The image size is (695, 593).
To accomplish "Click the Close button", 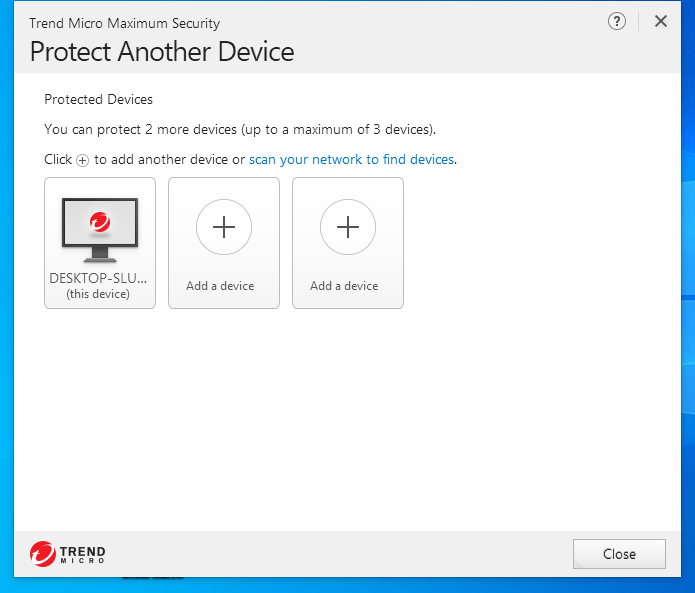I will point(619,554).
